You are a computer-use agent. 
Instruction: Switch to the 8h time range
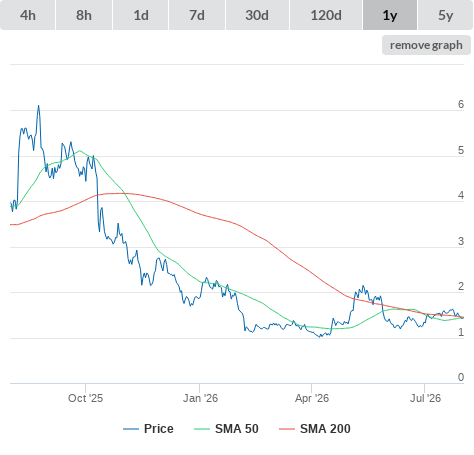84,15
